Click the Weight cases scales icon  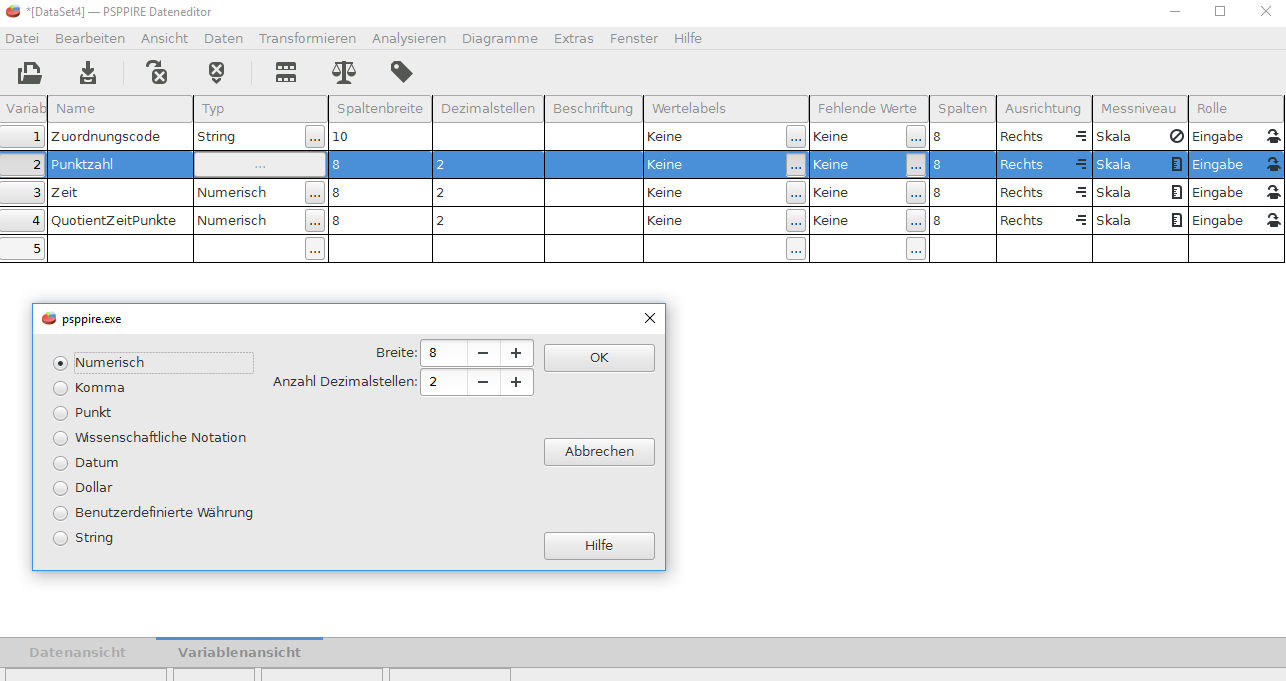343,72
